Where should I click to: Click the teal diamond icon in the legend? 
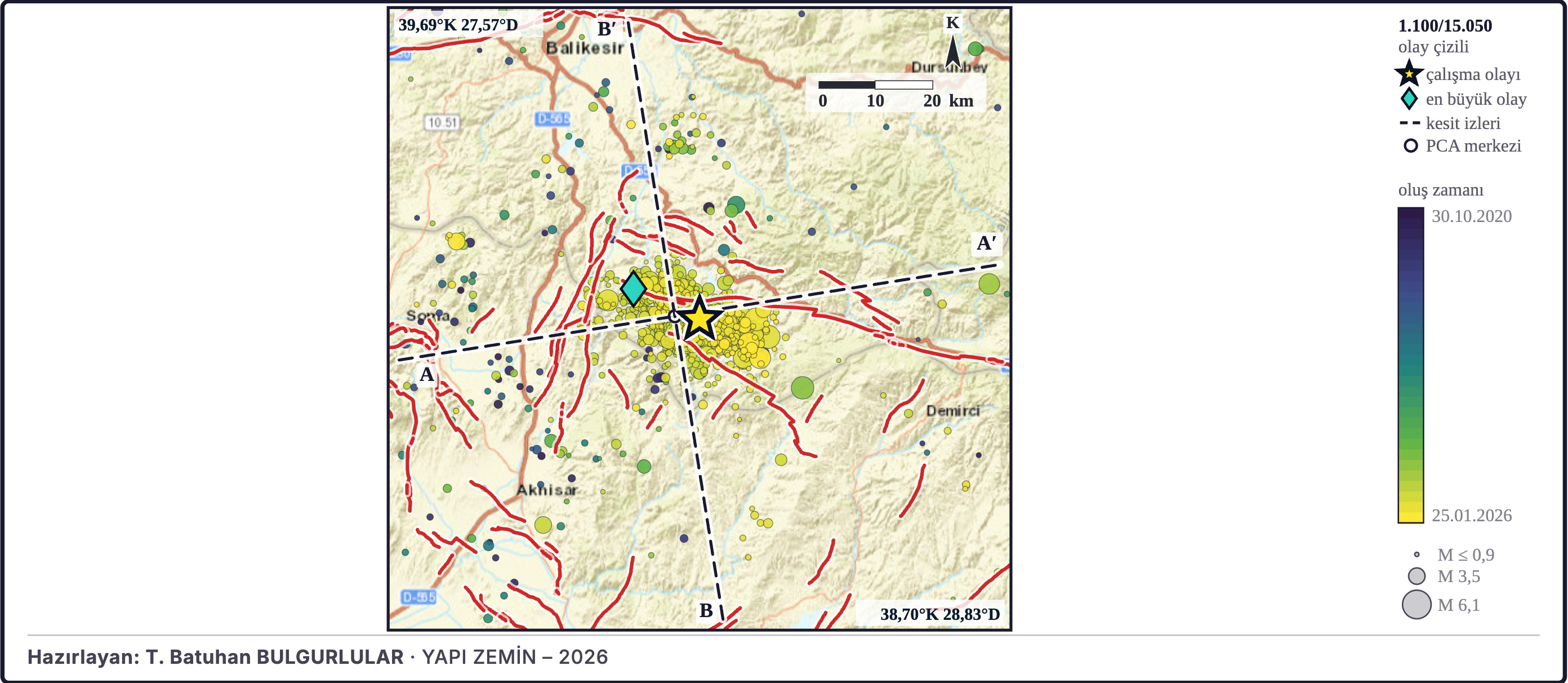tap(1409, 99)
